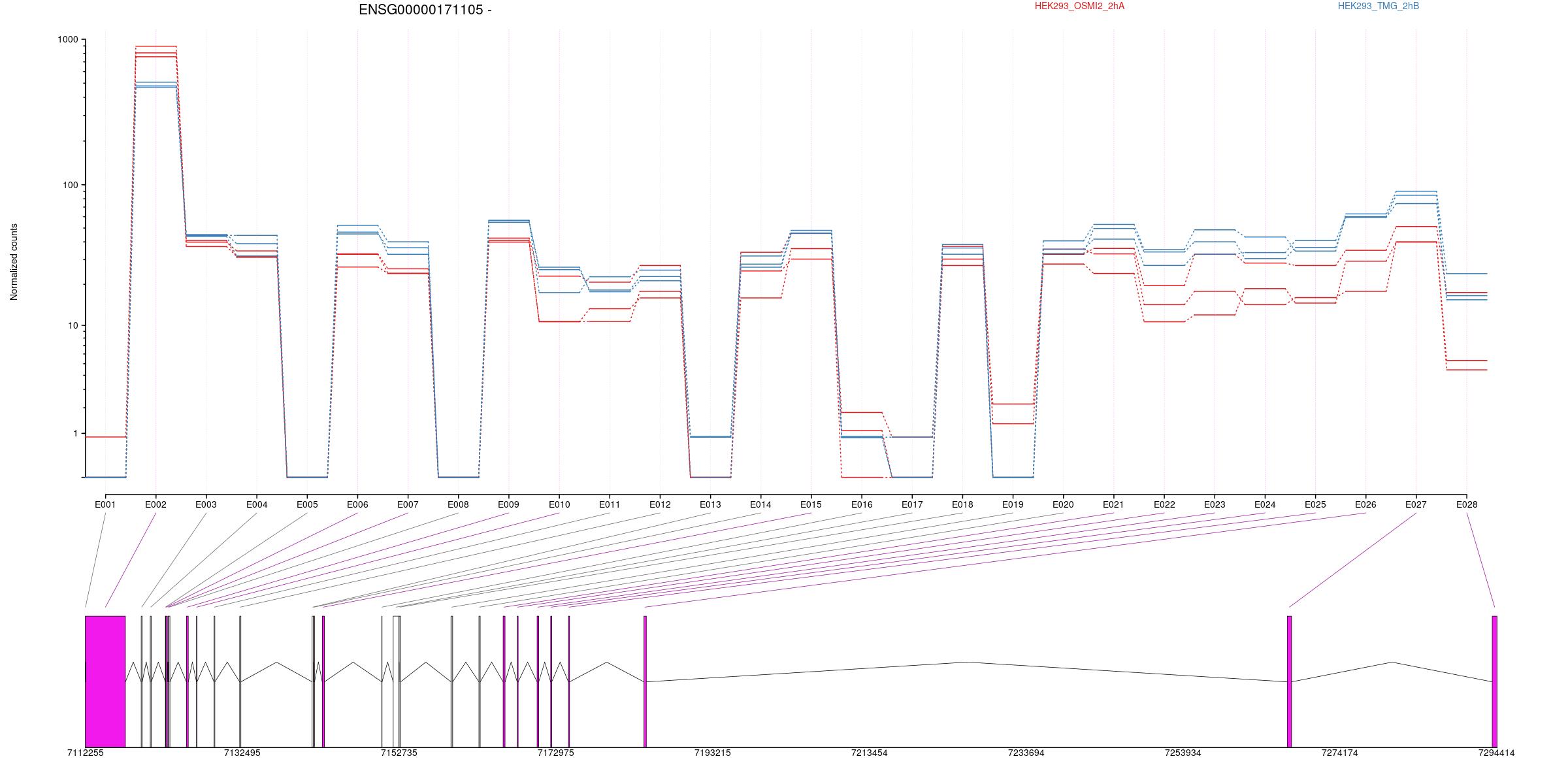Click genomic coordinate 7233694
The height and width of the screenshot is (784, 1568).
pos(1026,753)
